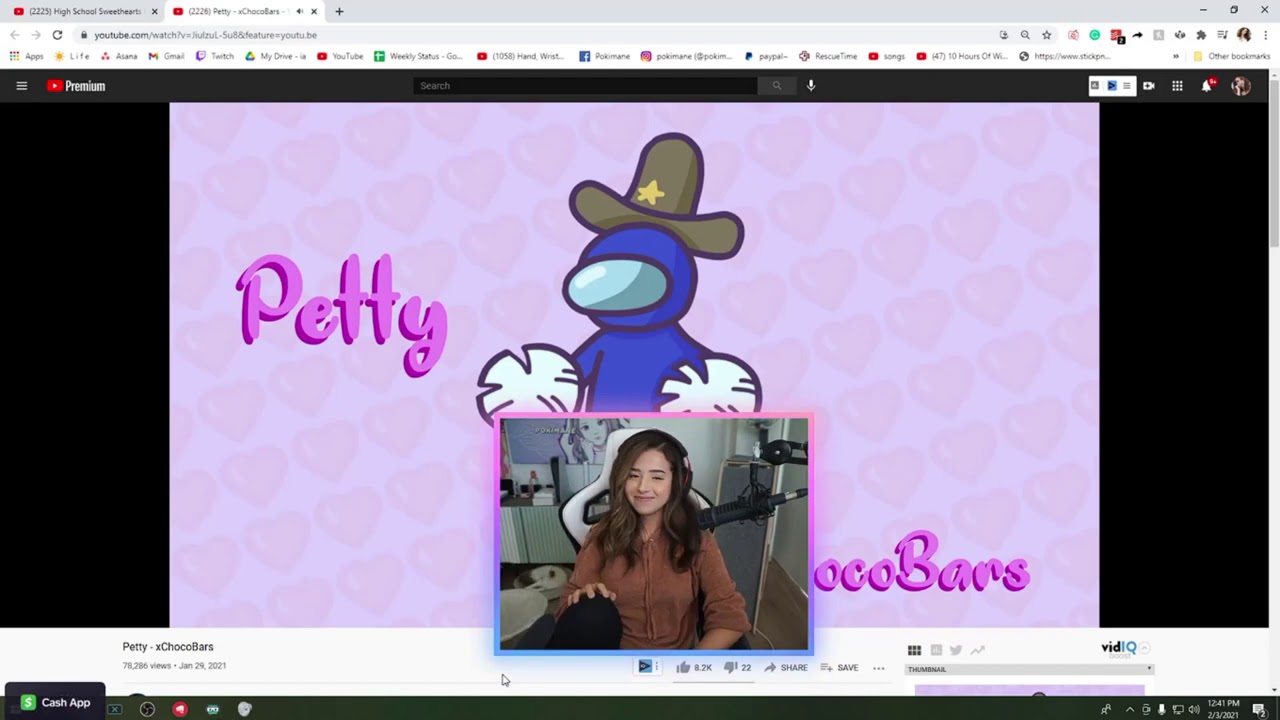This screenshot has height=720, width=1280.
Task: Open Windows volume speaker tray icon
Action: tap(1193, 710)
